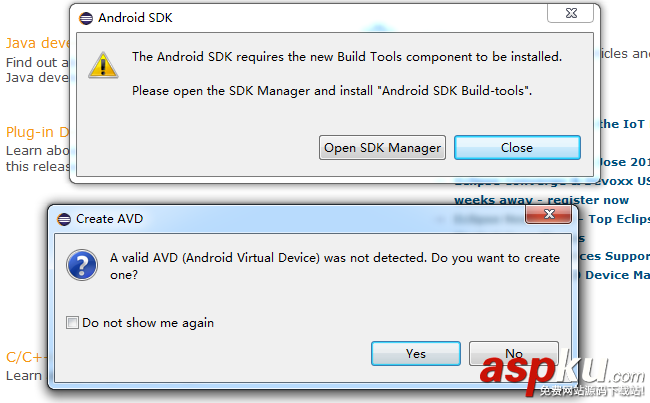The width and height of the screenshot is (650, 403).
Task: Dismiss the Android SDK warning with Close
Action: tap(516, 148)
